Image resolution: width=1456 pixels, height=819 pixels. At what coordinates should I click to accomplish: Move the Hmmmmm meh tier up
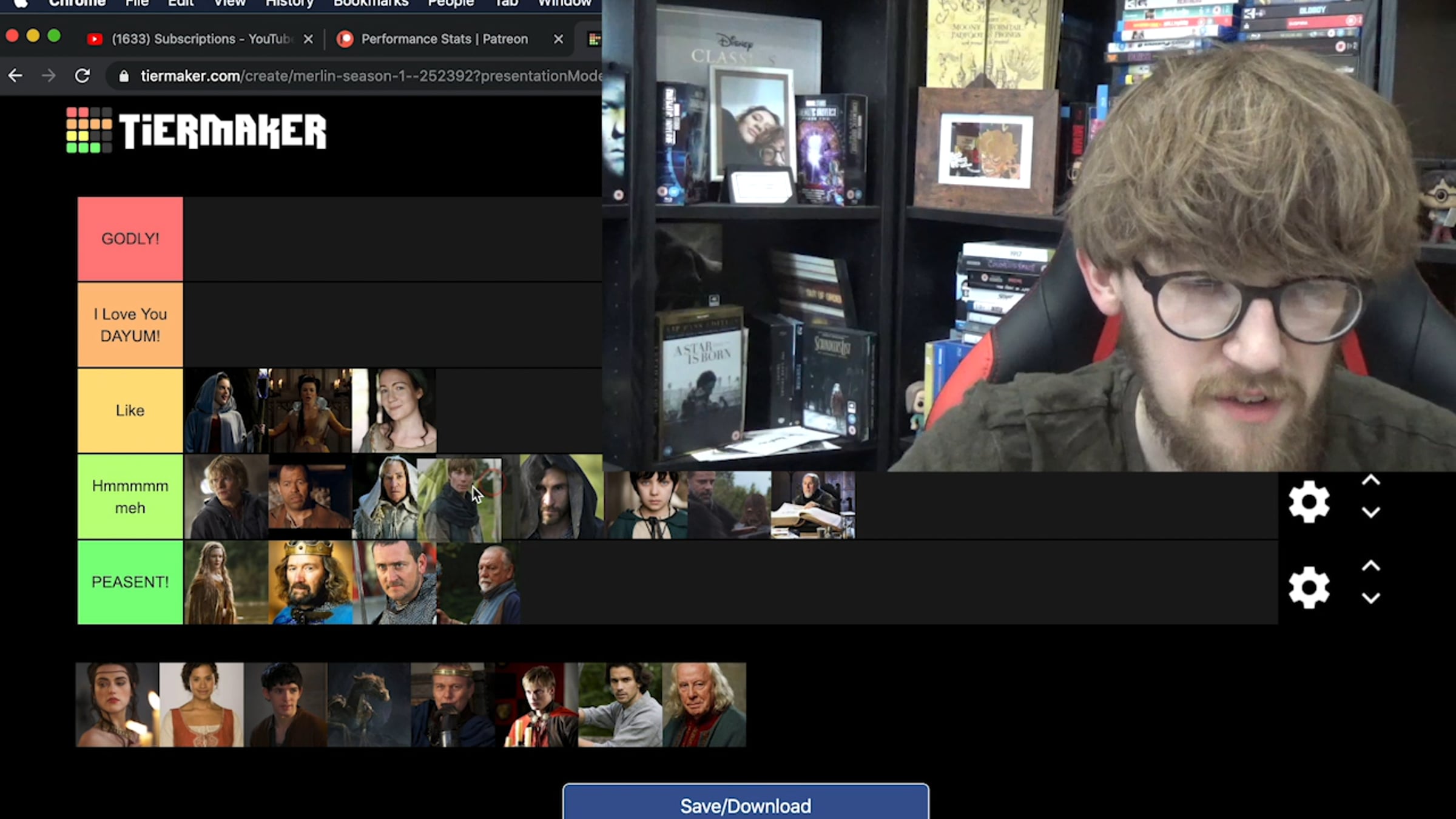tap(1371, 480)
